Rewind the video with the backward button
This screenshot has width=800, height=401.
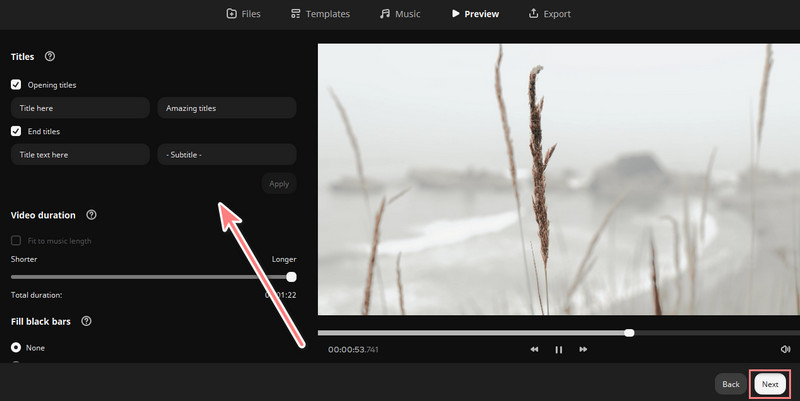click(x=534, y=349)
